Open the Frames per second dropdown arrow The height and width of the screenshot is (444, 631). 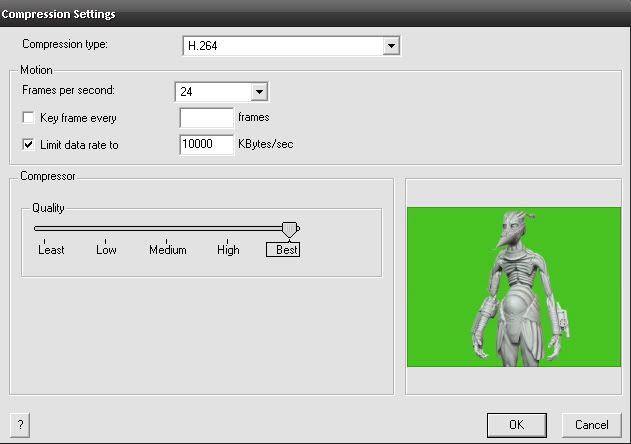click(259, 92)
